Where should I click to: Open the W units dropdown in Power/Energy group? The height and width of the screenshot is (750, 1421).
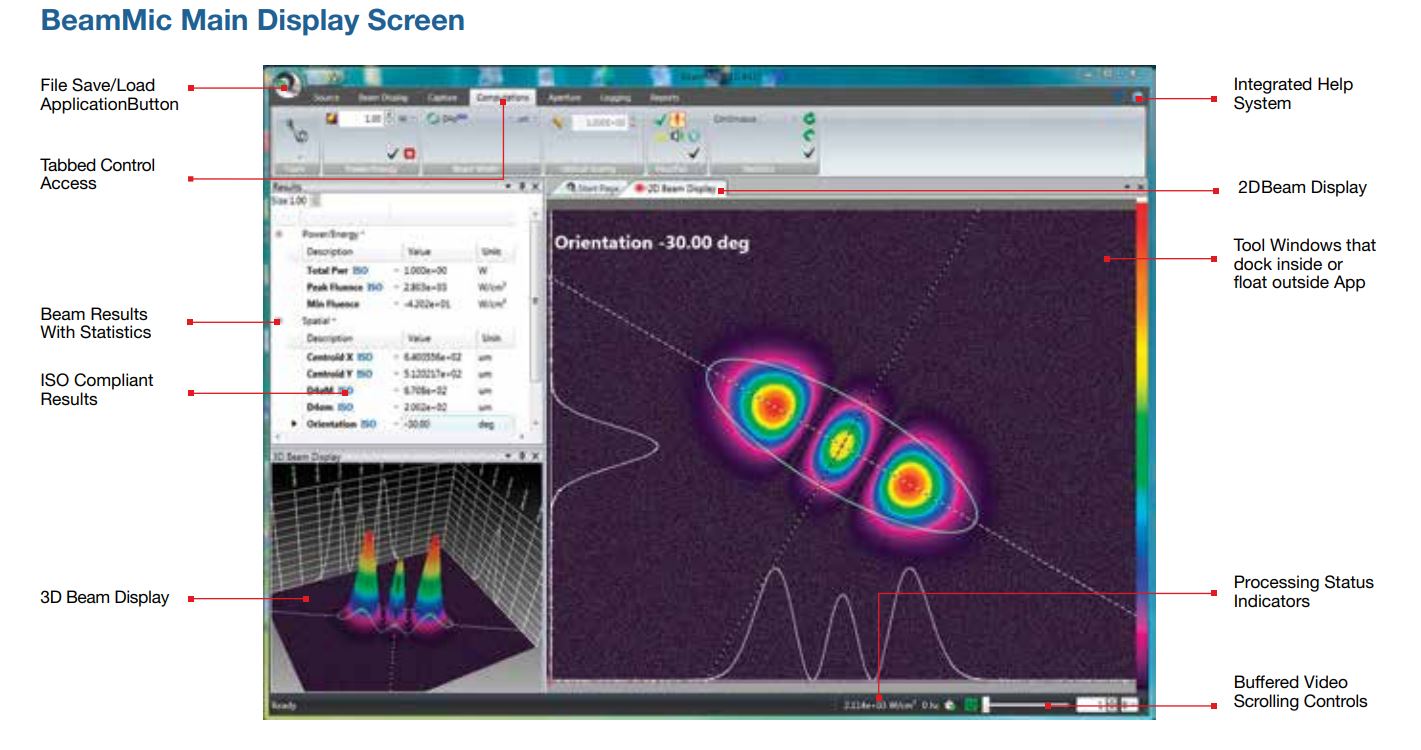pos(408,119)
